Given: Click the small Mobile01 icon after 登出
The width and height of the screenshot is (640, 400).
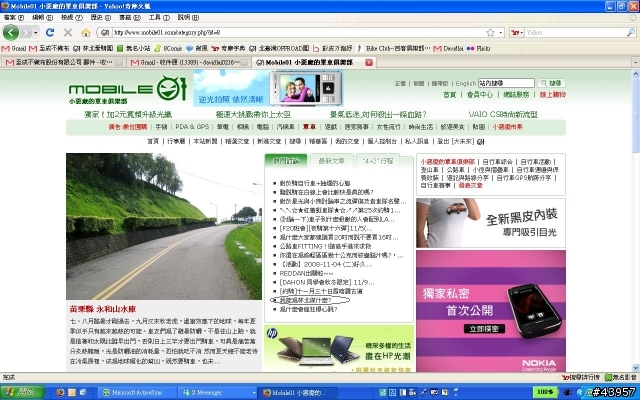Looking at the screenshot, I should tap(480, 141).
